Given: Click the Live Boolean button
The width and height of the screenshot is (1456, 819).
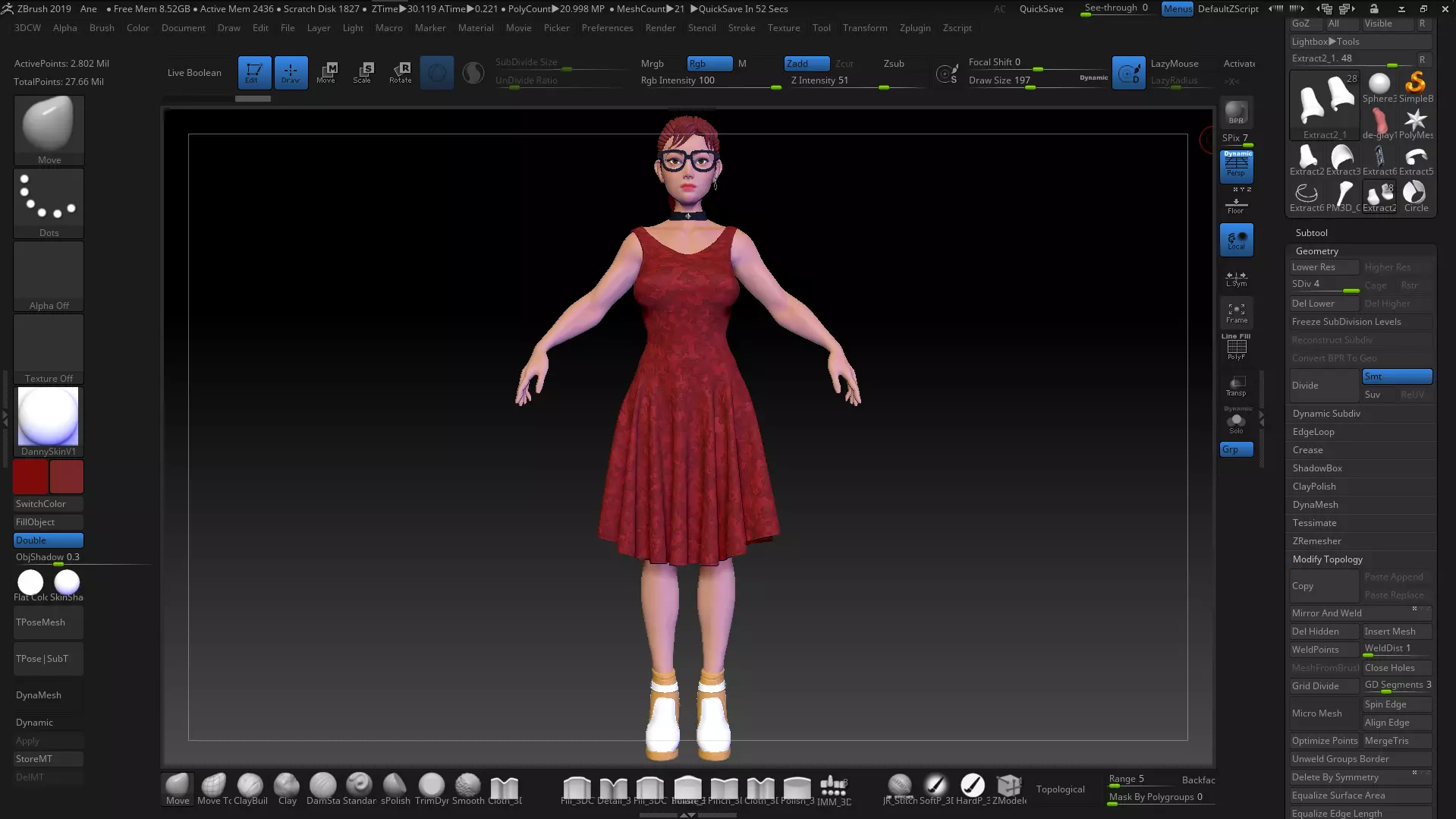Looking at the screenshot, I should (194, 73).
